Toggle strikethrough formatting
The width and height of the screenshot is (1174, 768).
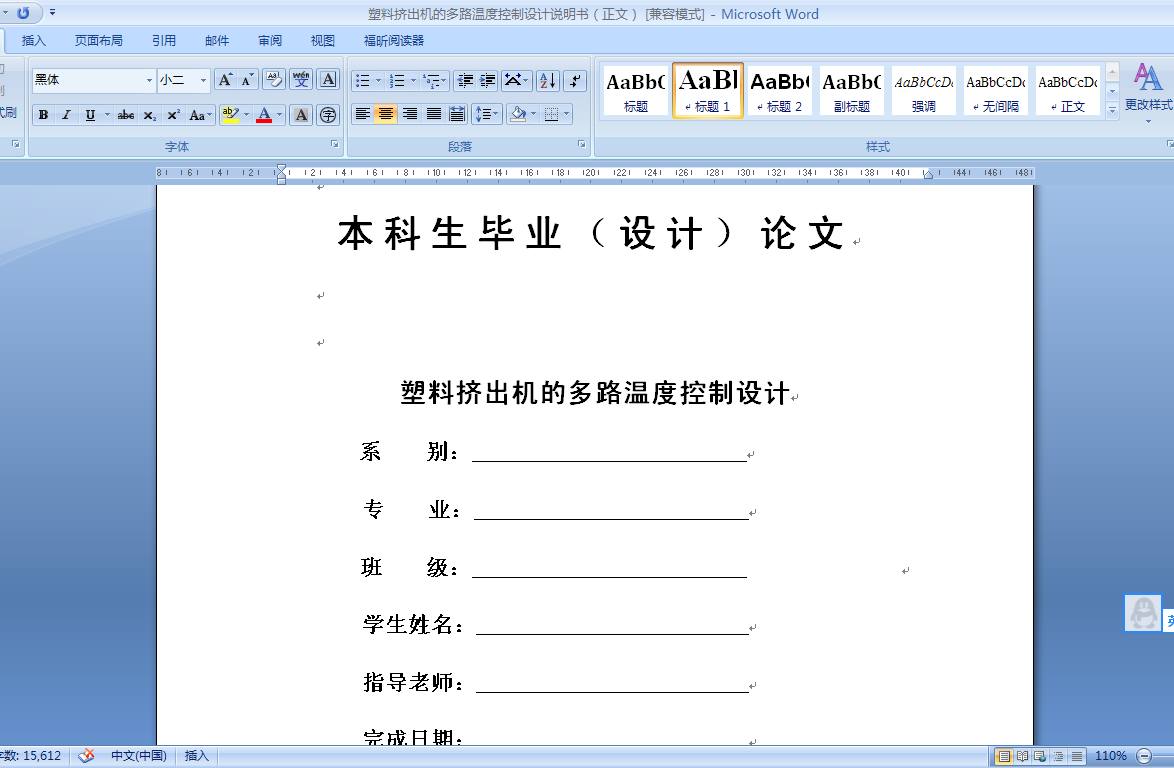click(x=126, y=115)
